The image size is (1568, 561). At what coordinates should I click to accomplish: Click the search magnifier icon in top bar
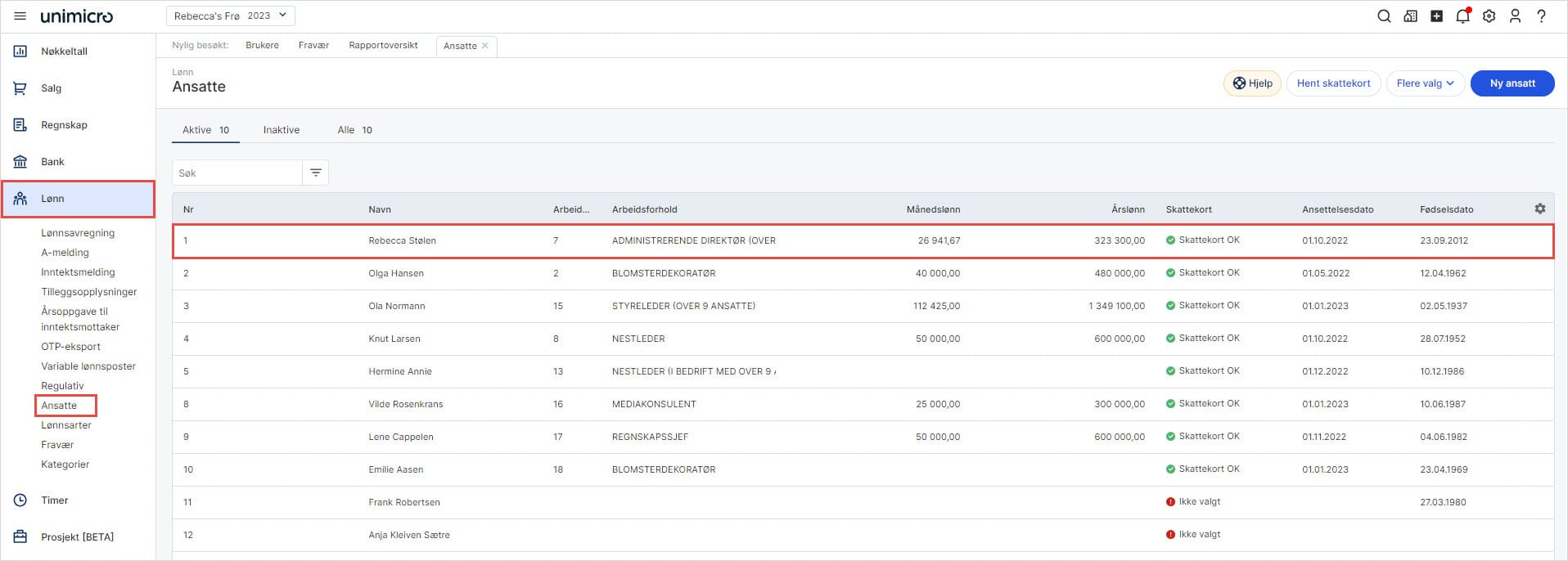pyautogui.click(x=1384, y=16)
